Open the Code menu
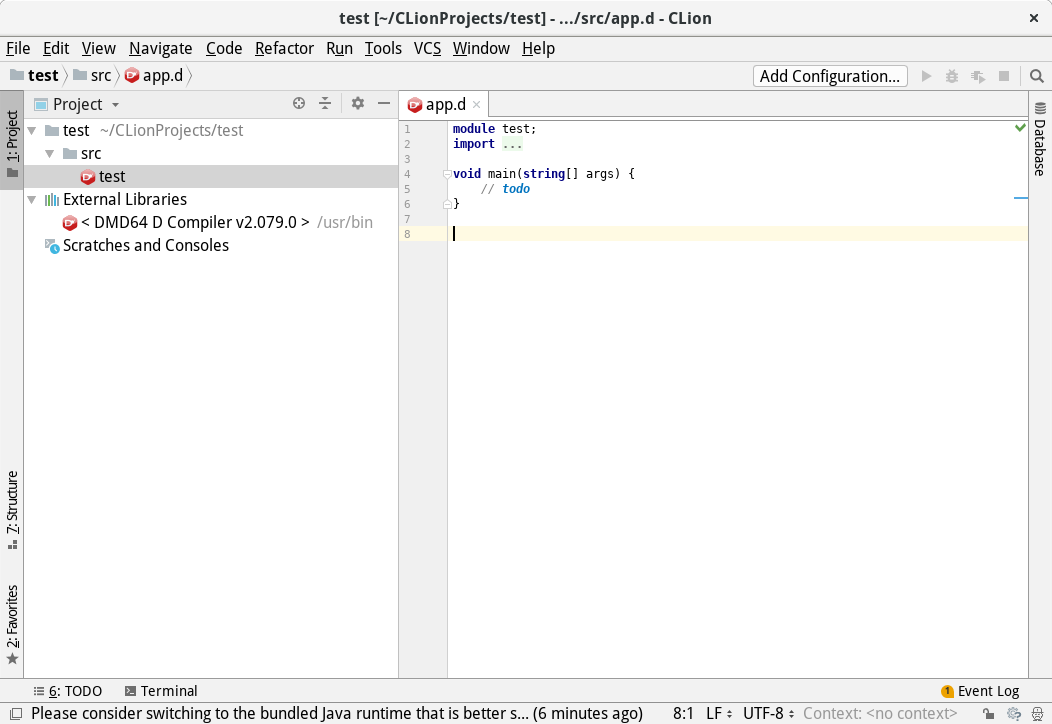This screenshot has height=724, width=1052. 223,48
